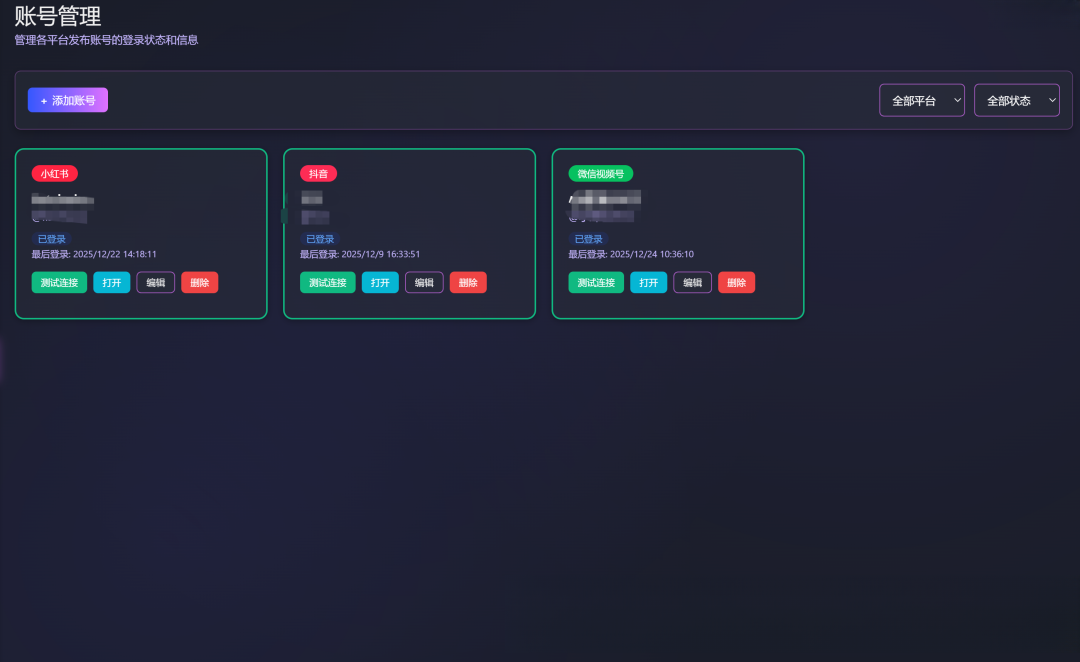Test connection for the 微信视频号 account

(x=596, y=283)
